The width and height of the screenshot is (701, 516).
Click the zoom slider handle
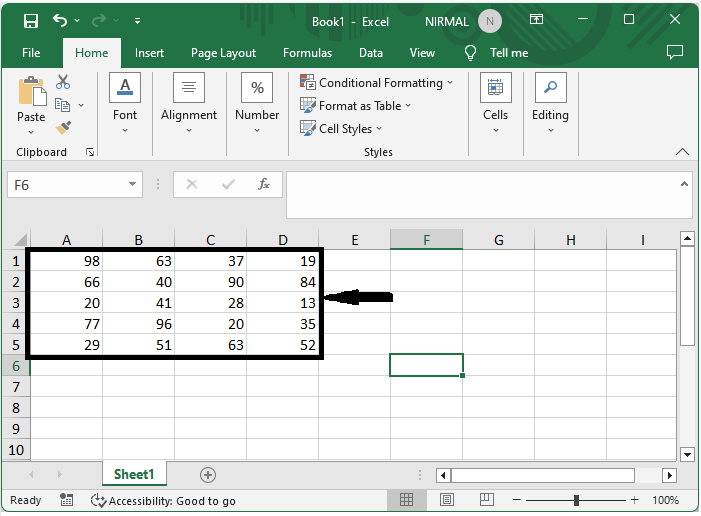tap(576, 500)
